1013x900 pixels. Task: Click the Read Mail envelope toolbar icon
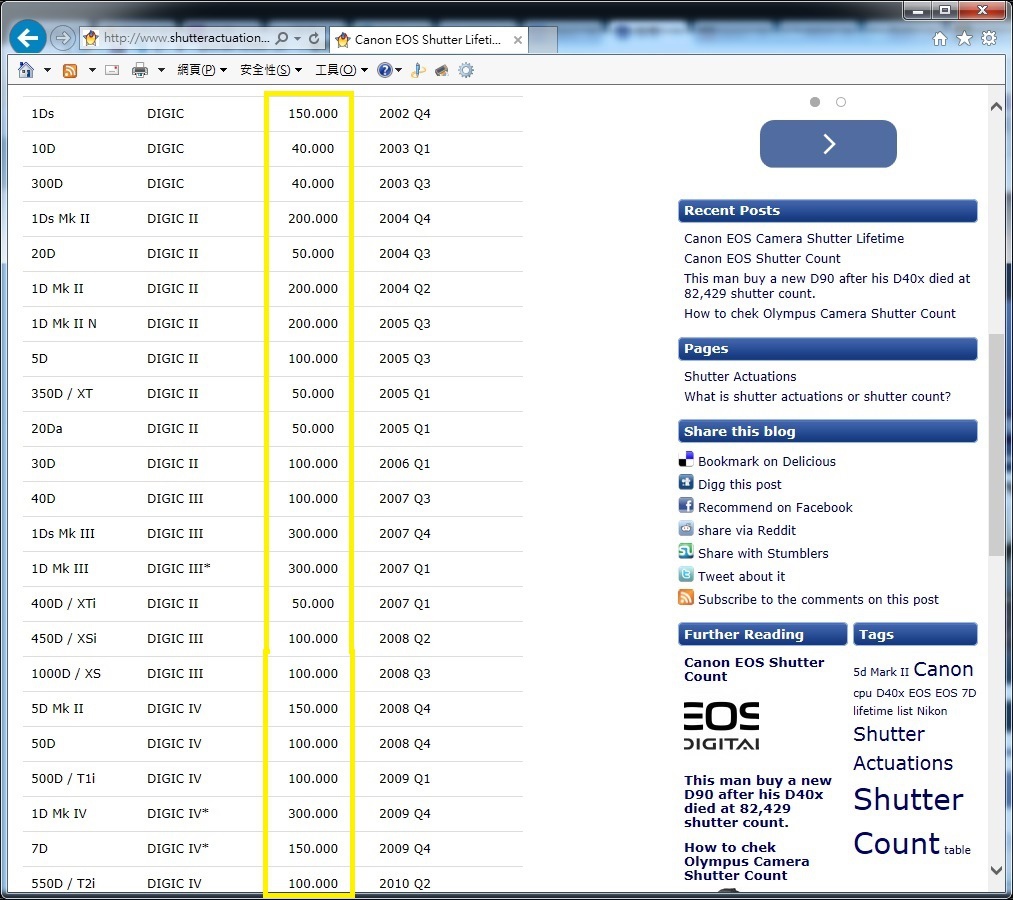112,70
